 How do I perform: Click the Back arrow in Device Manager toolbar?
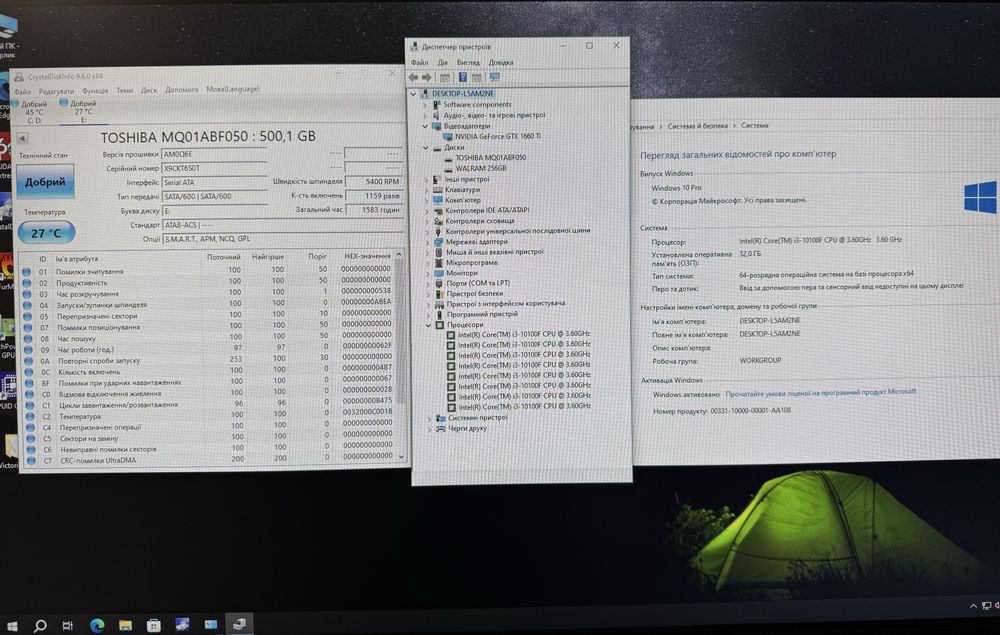coord(413,77)
